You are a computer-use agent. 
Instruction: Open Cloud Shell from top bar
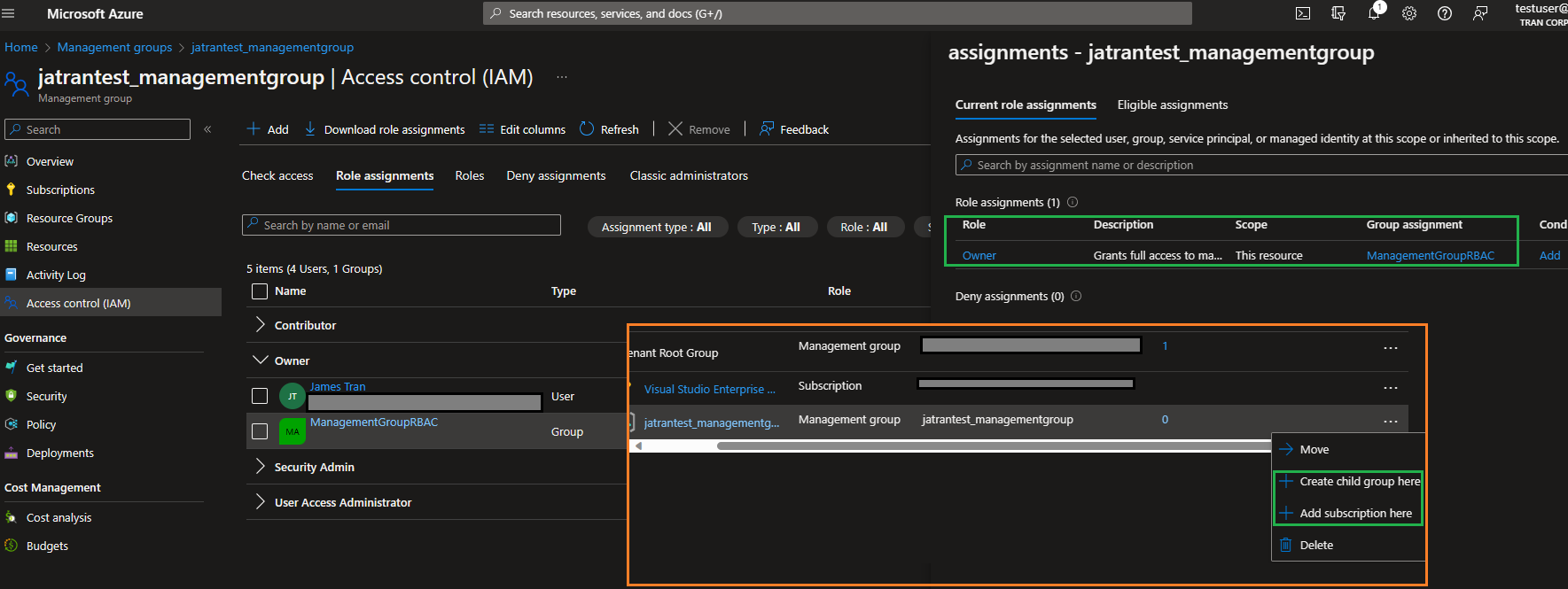tap(1303, 13)
